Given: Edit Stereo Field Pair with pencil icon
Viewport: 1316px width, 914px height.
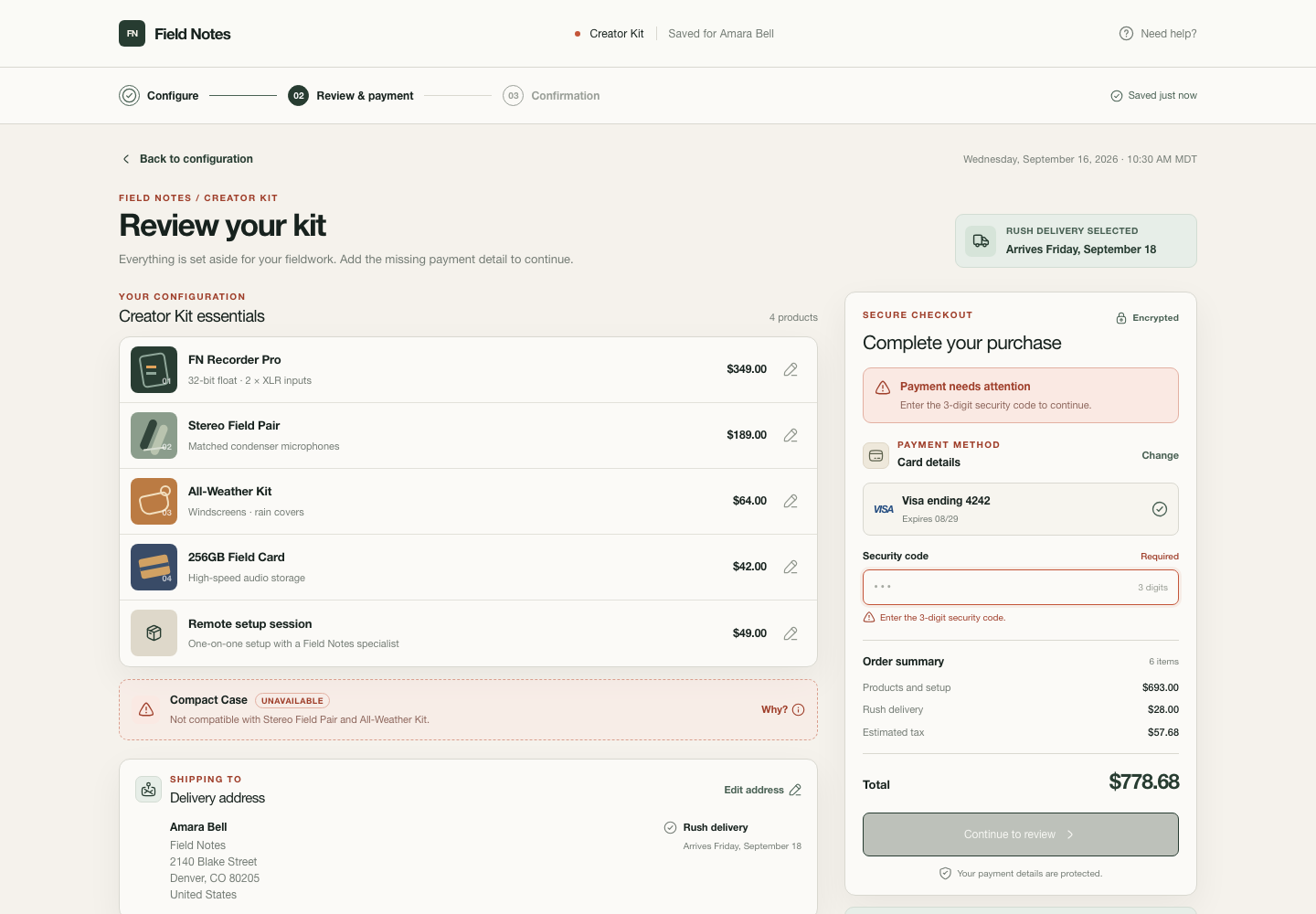Looking at the screenshot, I should click(x=791, y=435).
